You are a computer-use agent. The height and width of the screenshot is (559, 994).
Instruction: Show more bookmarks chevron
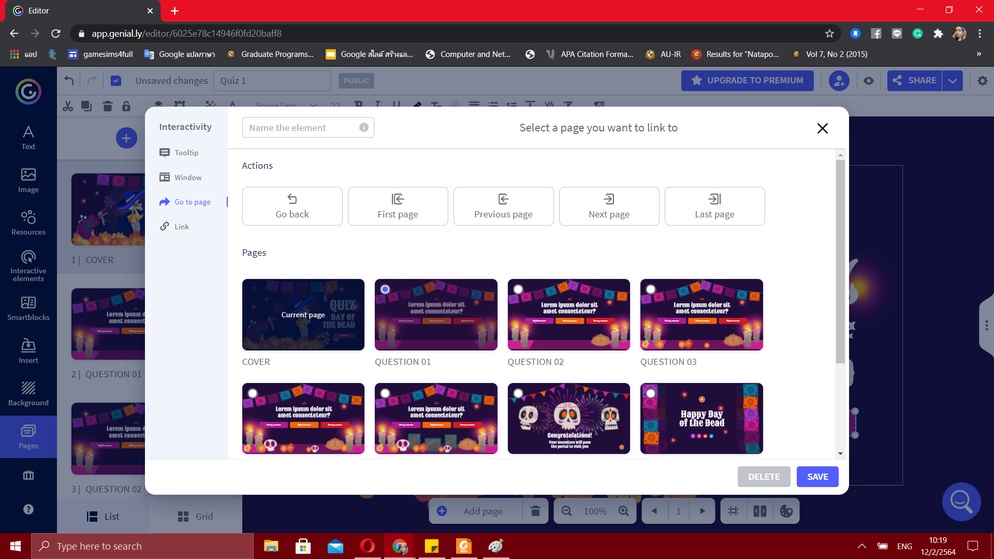coord(979,54)
